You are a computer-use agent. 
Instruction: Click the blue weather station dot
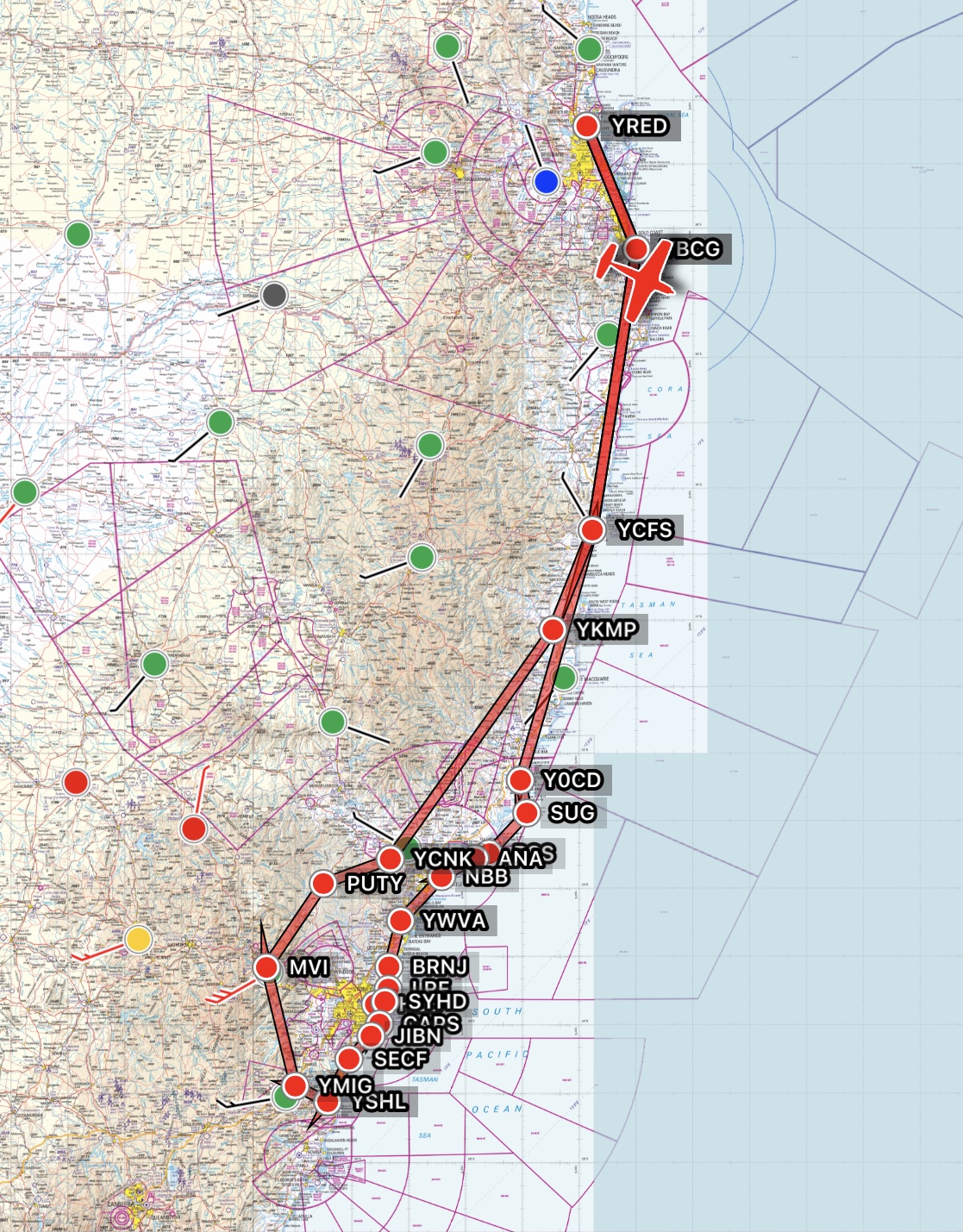click(x=546, y=182)
